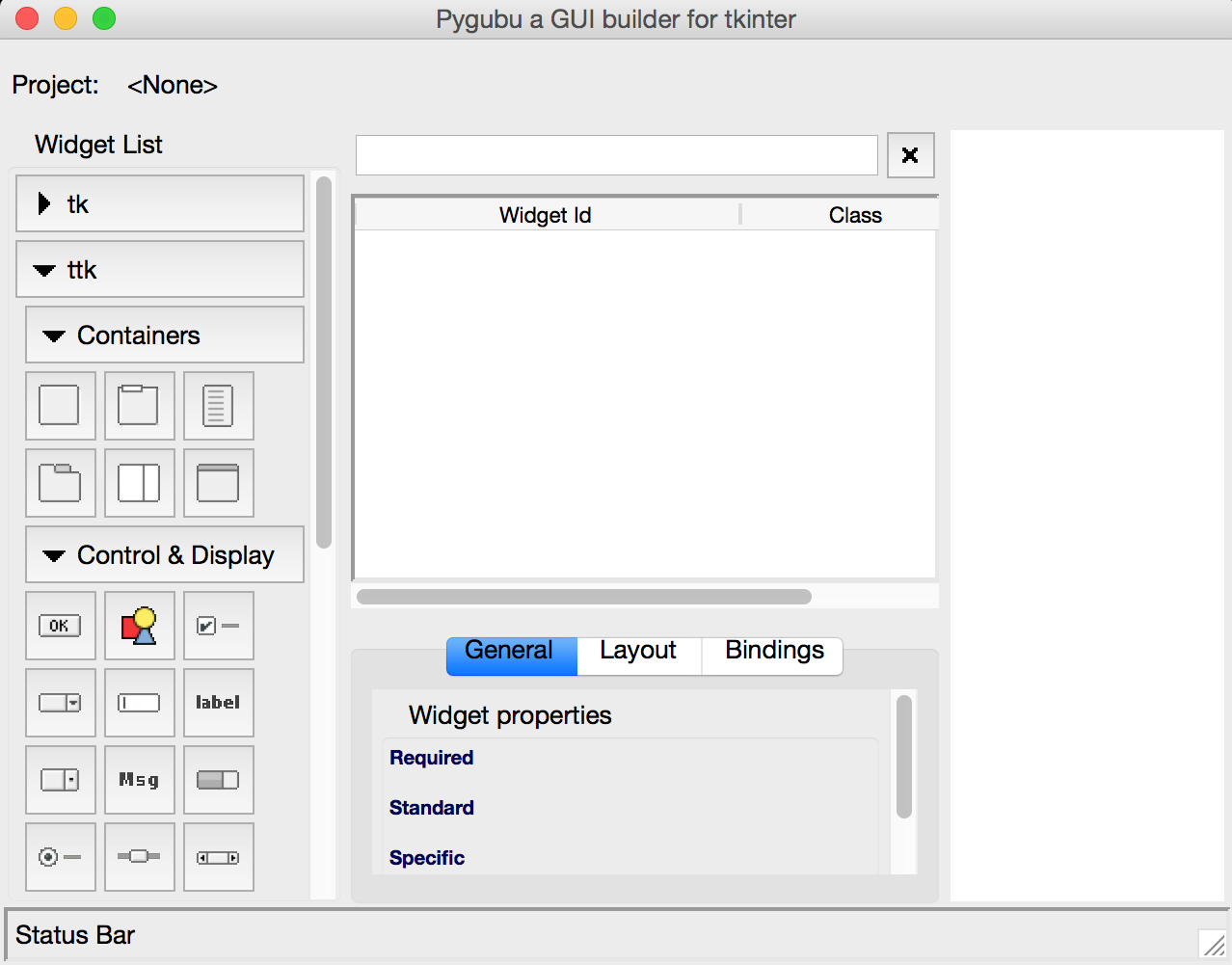Screen dimensions: 1232x965
Task: Select the ttk Frame container widget icon
Action: point(60,406)
